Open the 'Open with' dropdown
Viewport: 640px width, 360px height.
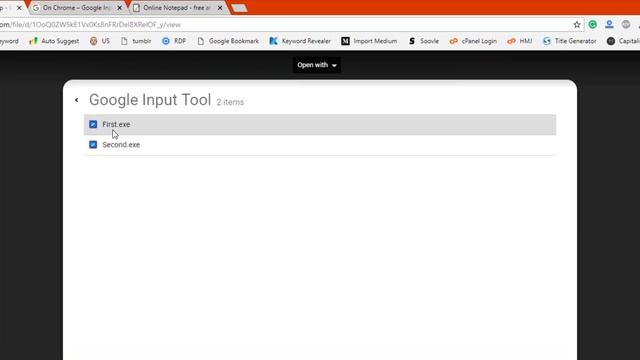coord(317,65)
